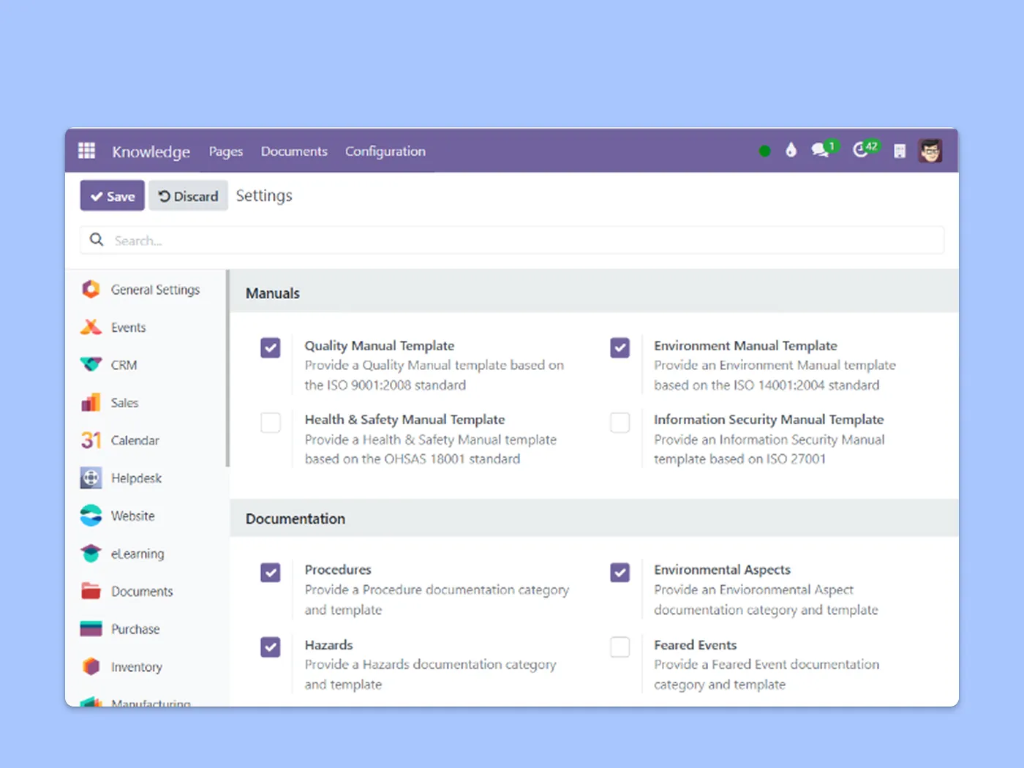The image size is (1024, 768).
Task: Uncheck Quality Manual Template checkbox
Action: click(x=270, y=347)
